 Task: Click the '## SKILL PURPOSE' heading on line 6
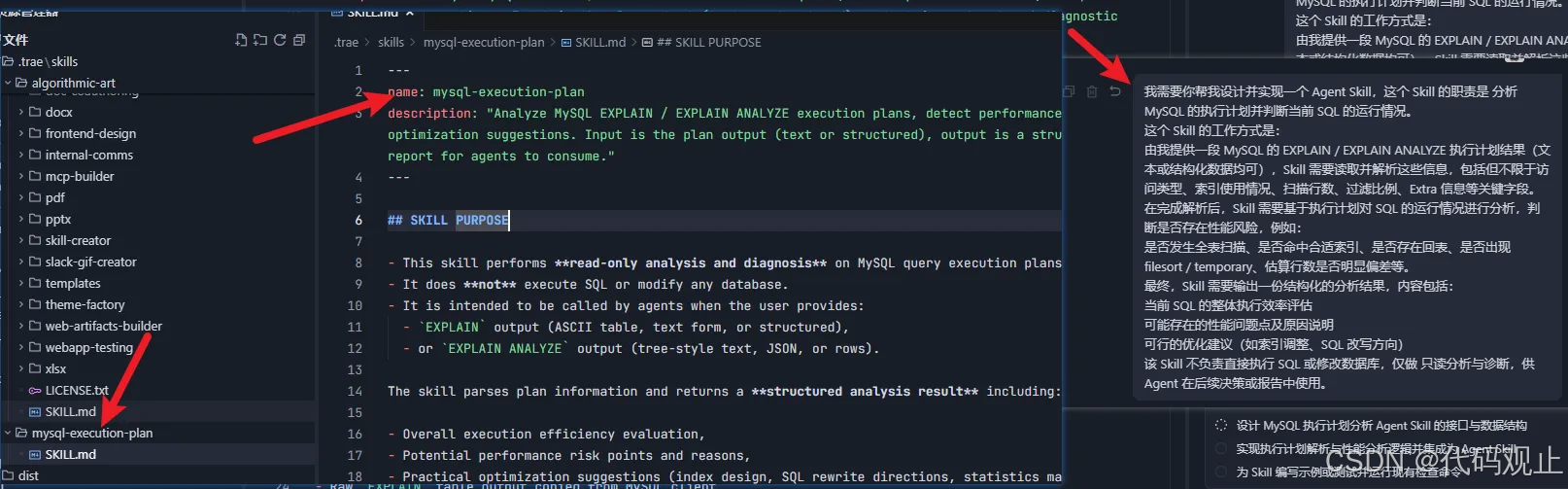[448, 220]
